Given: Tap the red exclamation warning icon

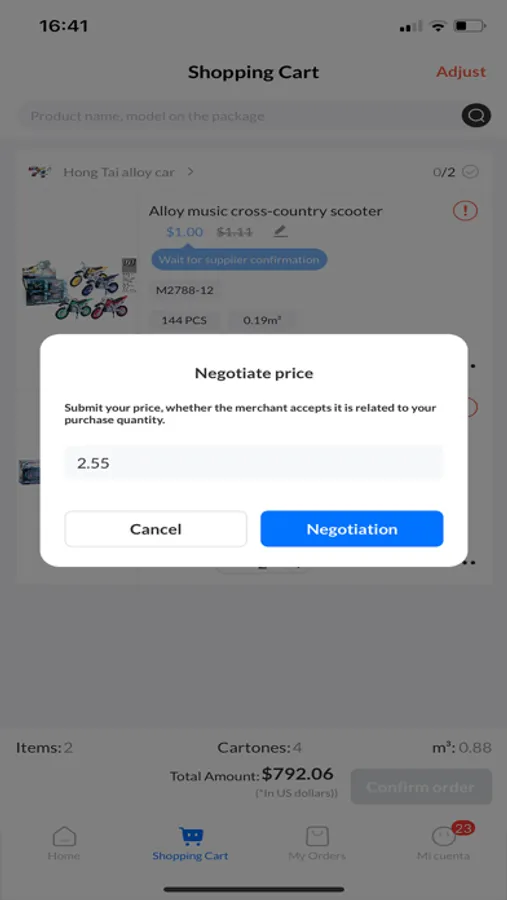Looking at the screenshot, I should click(465, 211).
